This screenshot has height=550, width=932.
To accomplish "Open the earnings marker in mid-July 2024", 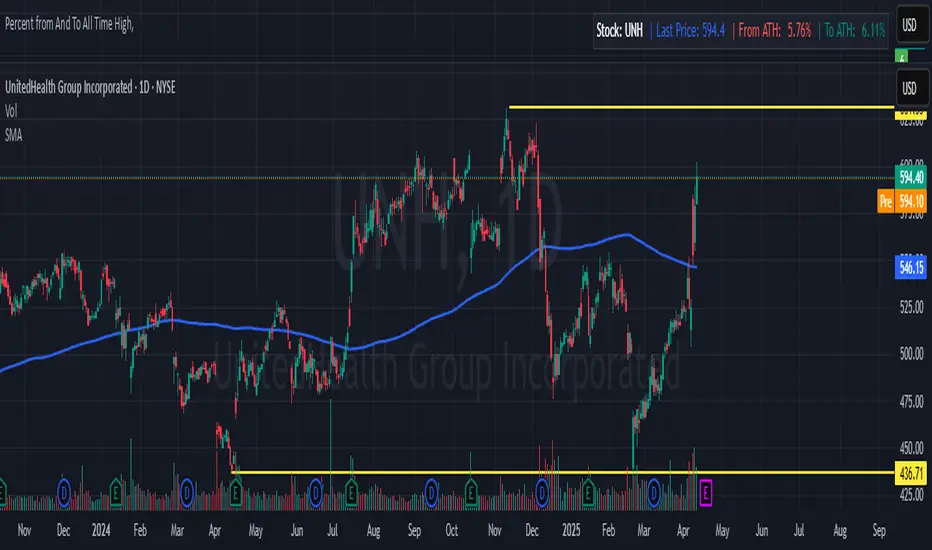I will point(351,493).
